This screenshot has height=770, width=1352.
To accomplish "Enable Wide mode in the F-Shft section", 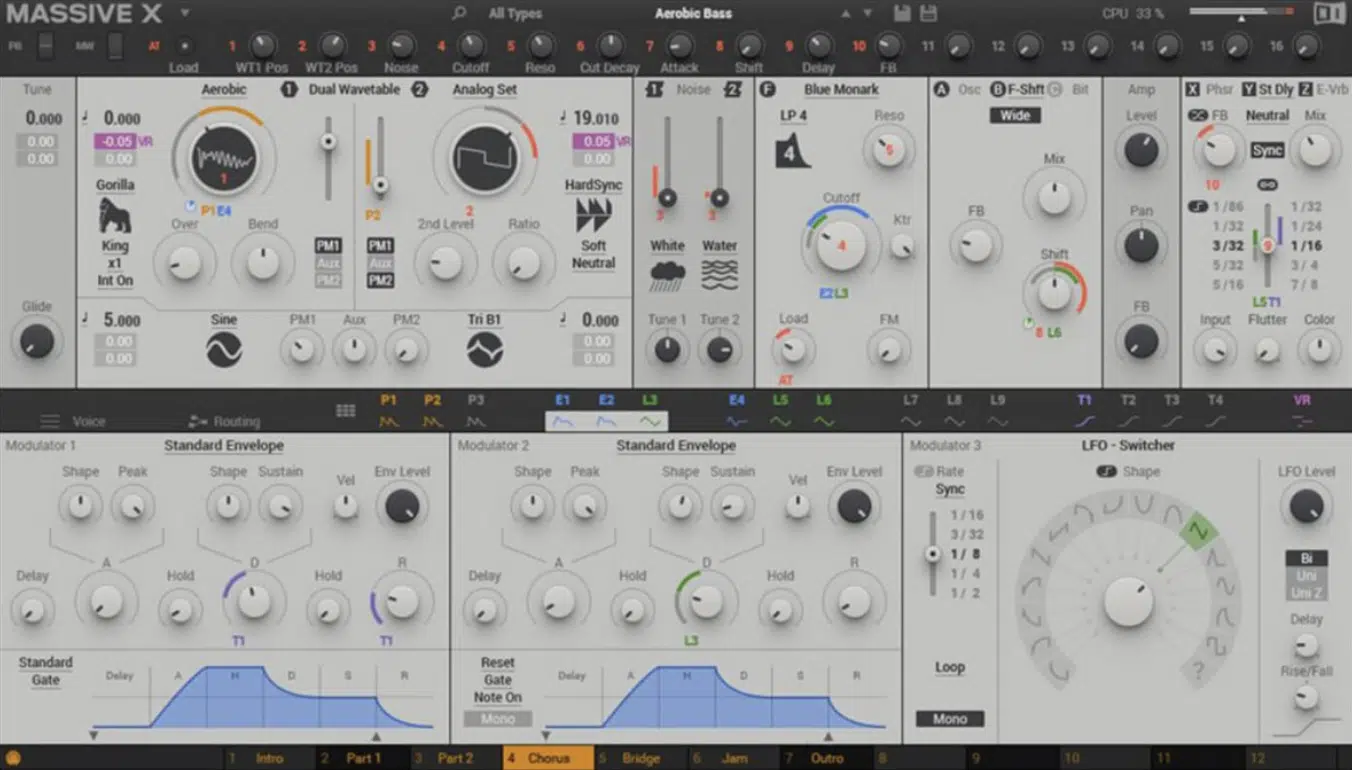I will pos(1014,115).
